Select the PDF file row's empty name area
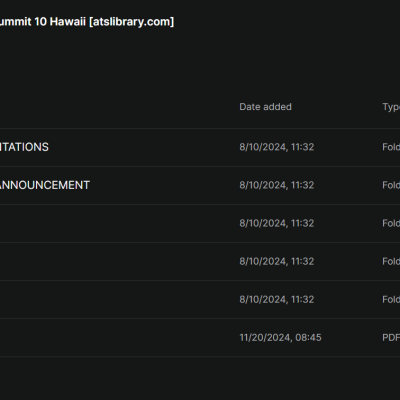The width and height of the screenshot is (400, 400). click(x=117, y=337)
